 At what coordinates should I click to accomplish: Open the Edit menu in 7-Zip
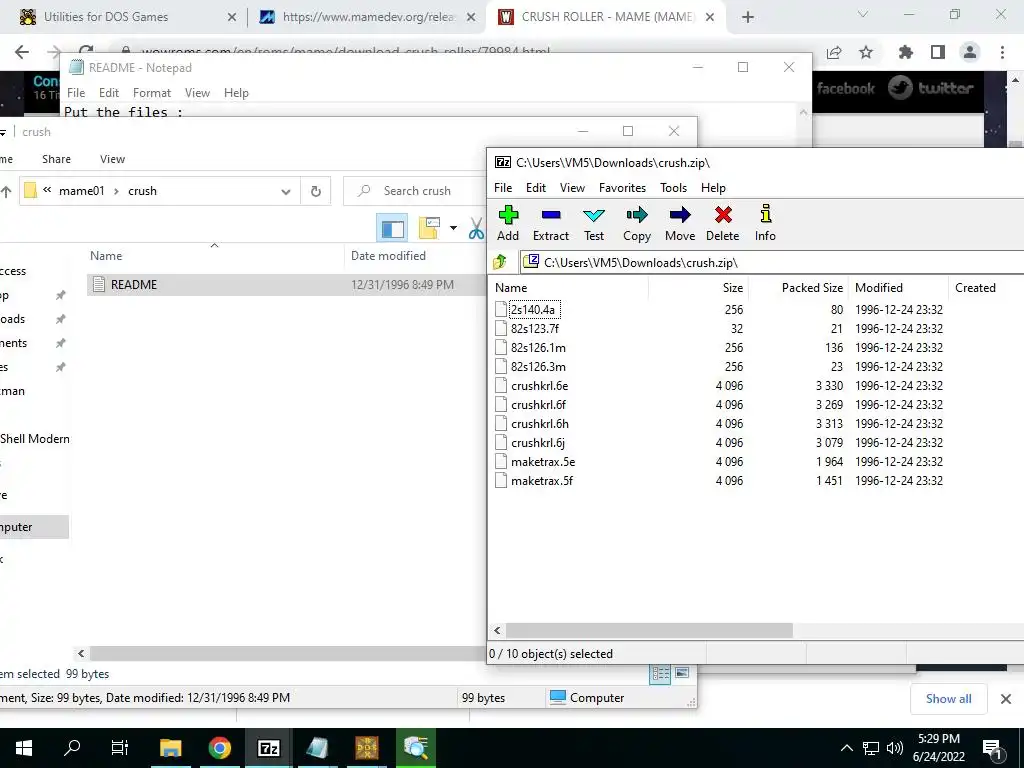click(x=536, y=187)
